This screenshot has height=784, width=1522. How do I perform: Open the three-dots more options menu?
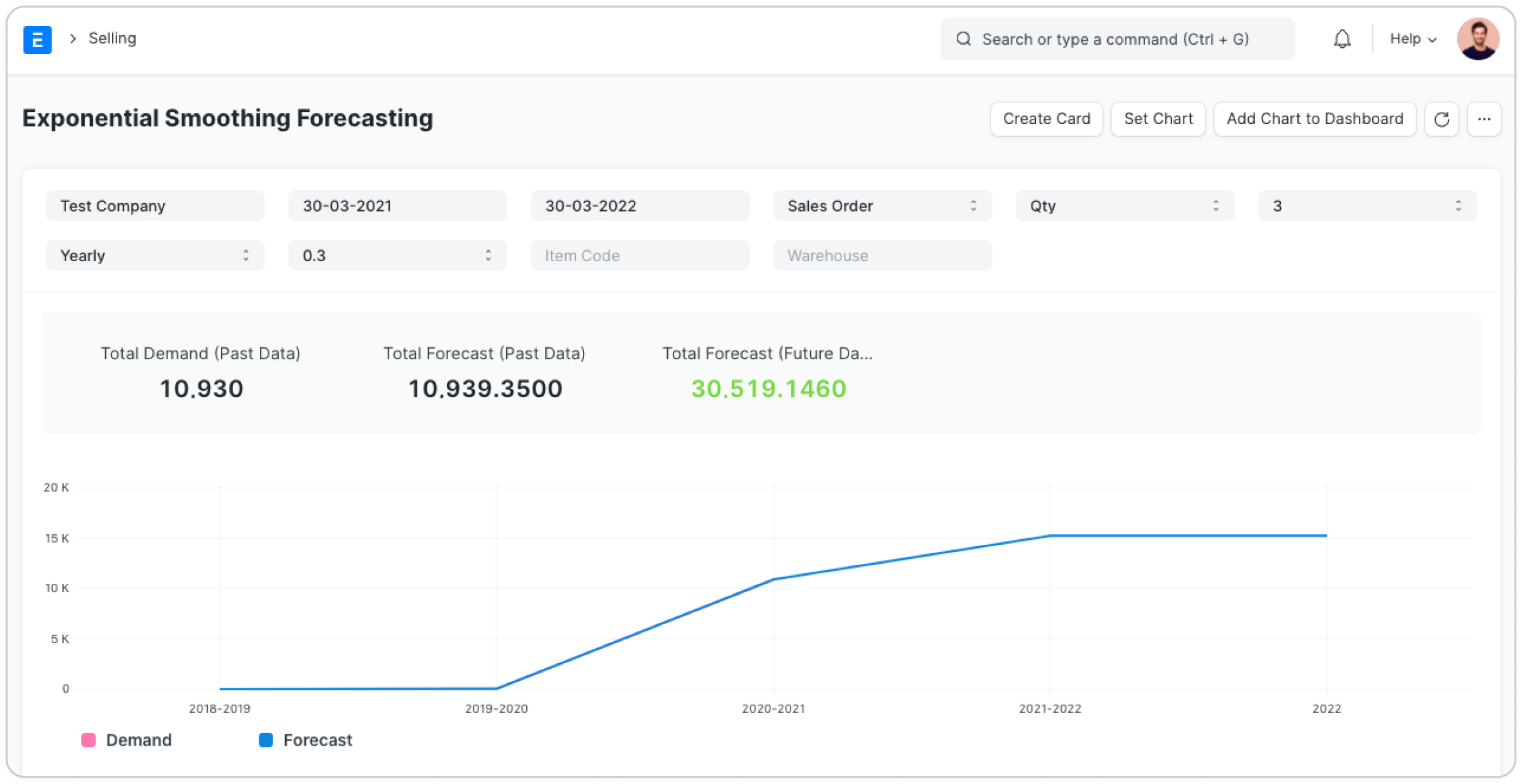(1484, 119)
